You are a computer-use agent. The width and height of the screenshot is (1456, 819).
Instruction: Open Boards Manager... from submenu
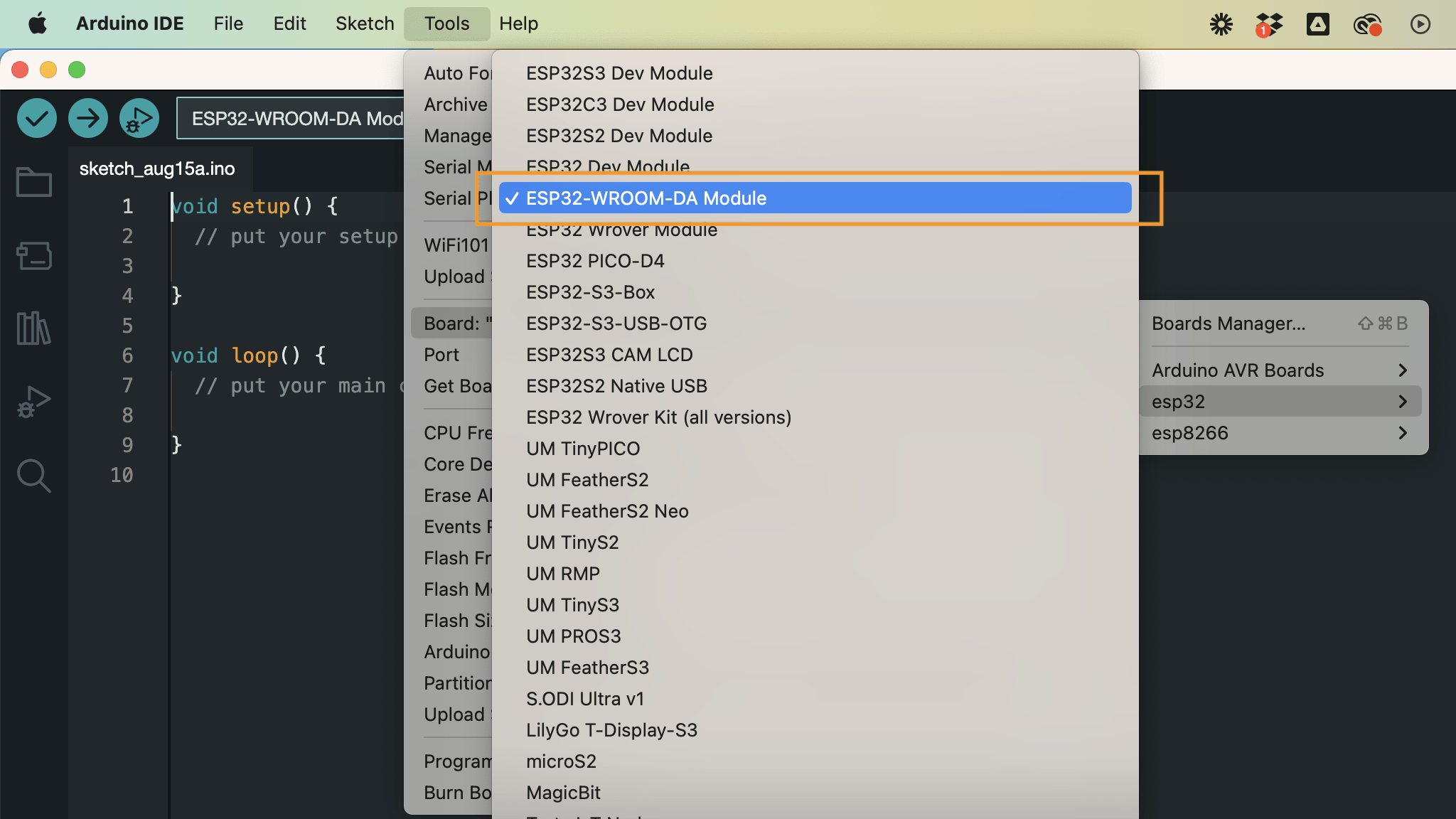[1280, 323]
